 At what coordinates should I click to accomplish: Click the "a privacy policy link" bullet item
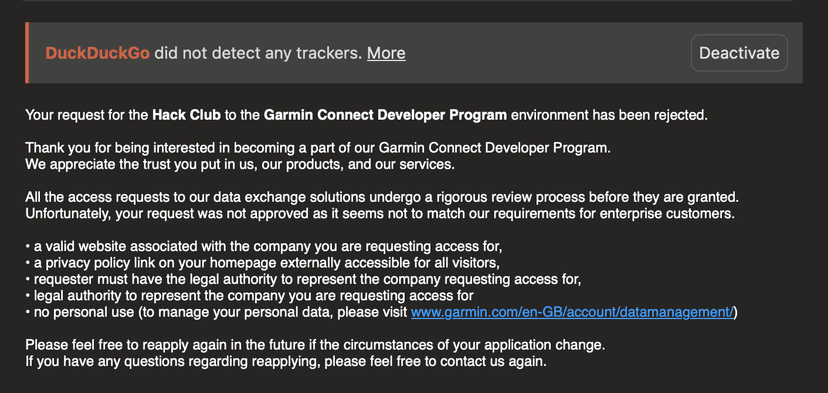[x=262, y=263]
